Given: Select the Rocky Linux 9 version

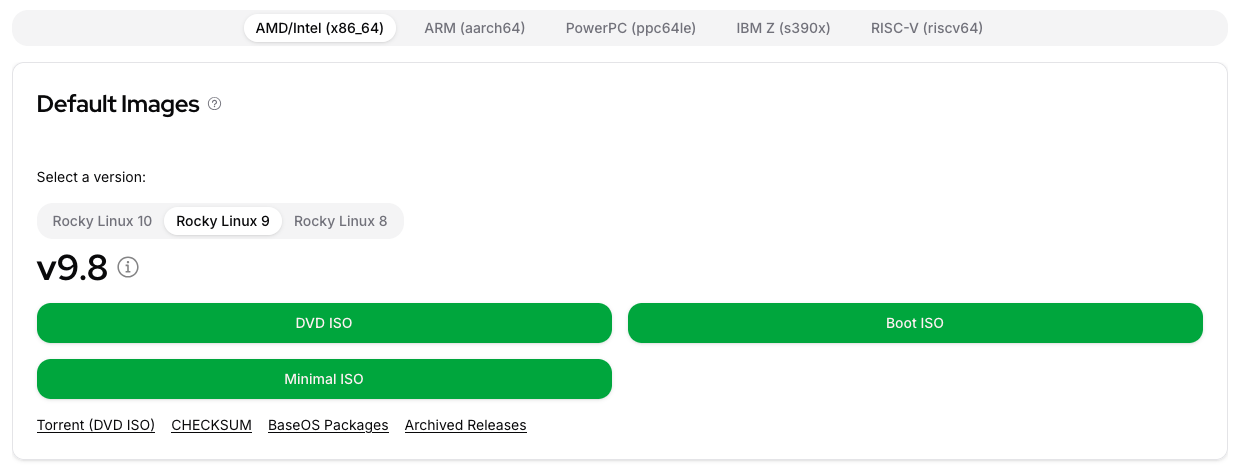Looking at the screenshot, I should 223,221.
